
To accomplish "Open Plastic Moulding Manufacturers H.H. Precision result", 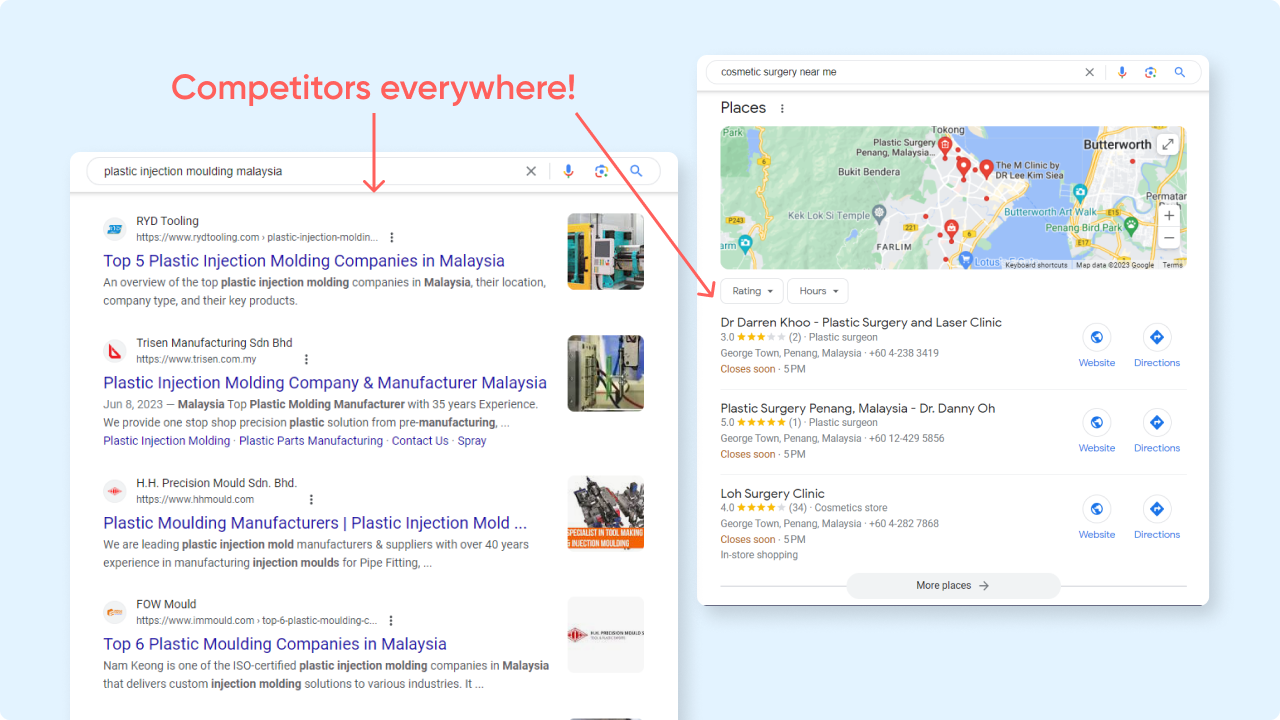I will [x=315, y=523].
